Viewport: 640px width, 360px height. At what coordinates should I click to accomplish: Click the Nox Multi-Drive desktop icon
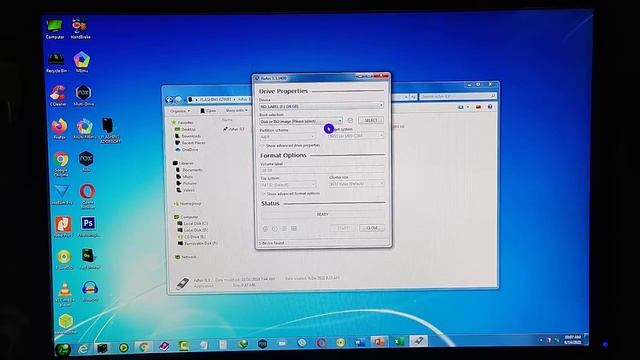pos(84,96)
